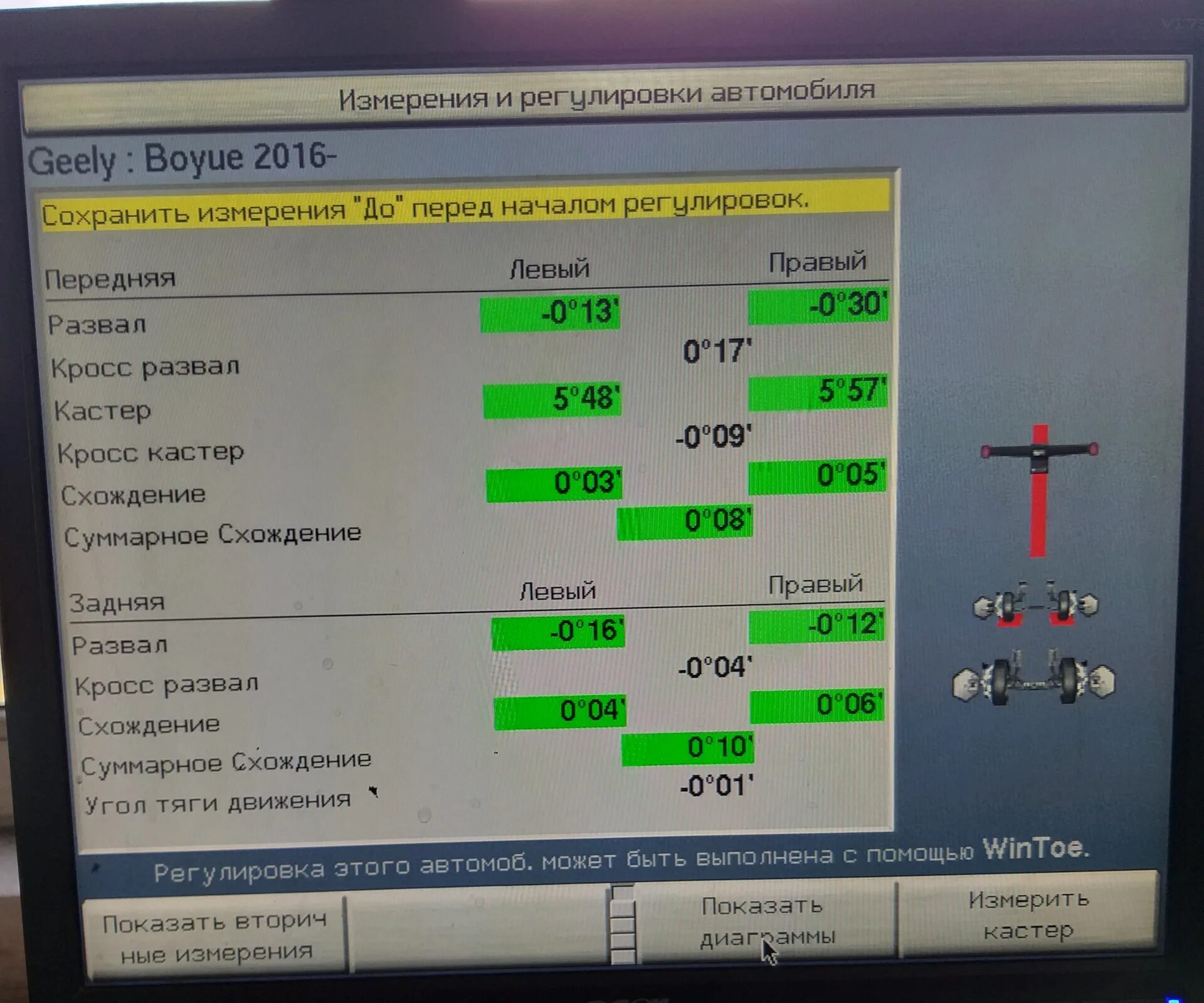Click the WinToe adjustment hint text
The width and height of the screenshot is (1204, 1003).
point(621,861)
